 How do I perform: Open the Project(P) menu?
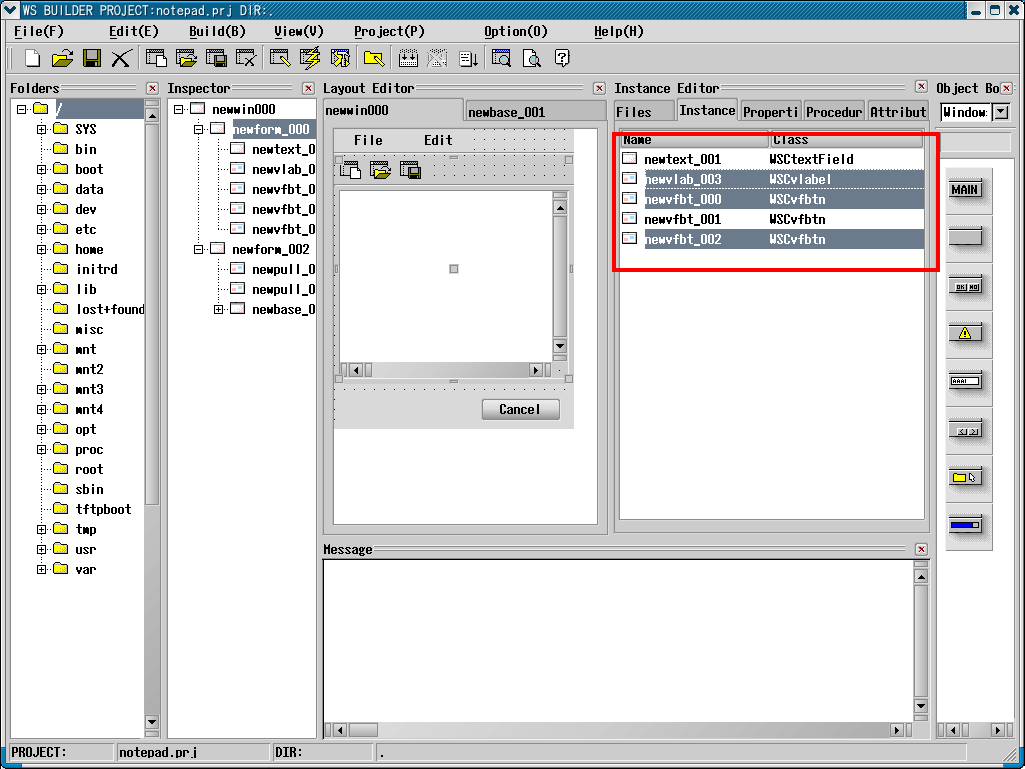point(389,31)
